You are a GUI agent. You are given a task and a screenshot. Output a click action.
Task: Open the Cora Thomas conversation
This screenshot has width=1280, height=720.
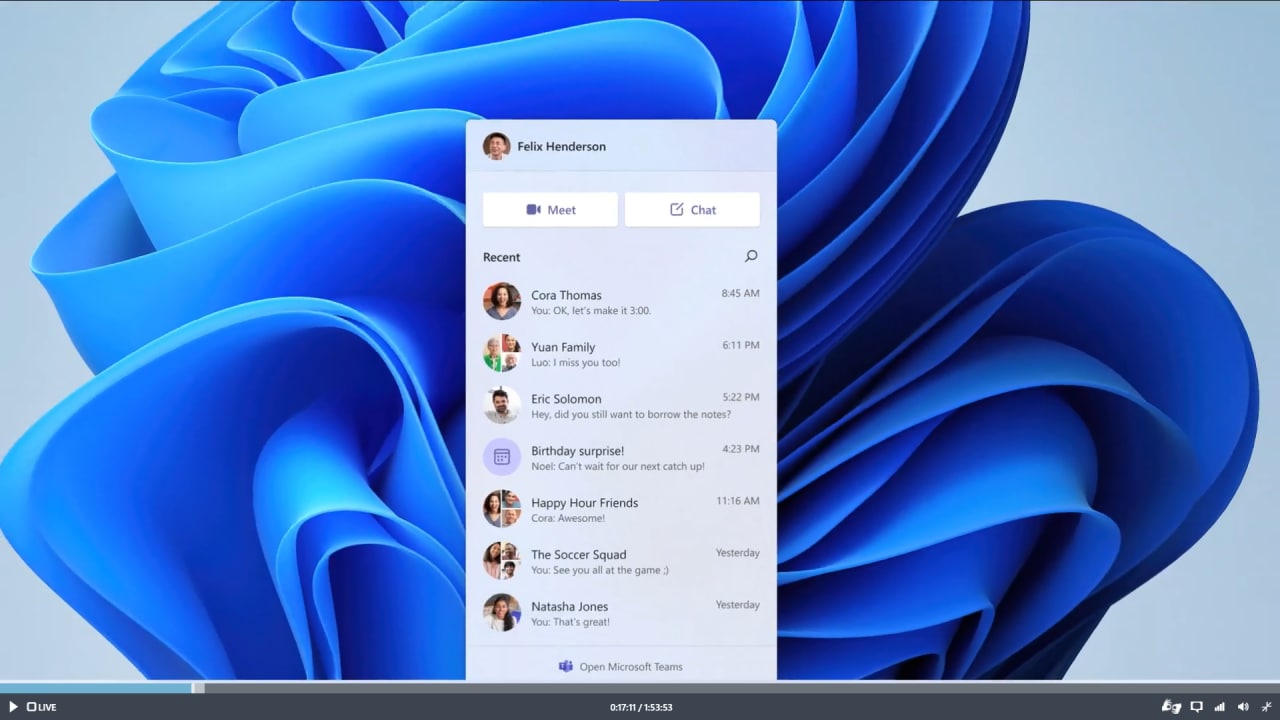pos(621,302)
